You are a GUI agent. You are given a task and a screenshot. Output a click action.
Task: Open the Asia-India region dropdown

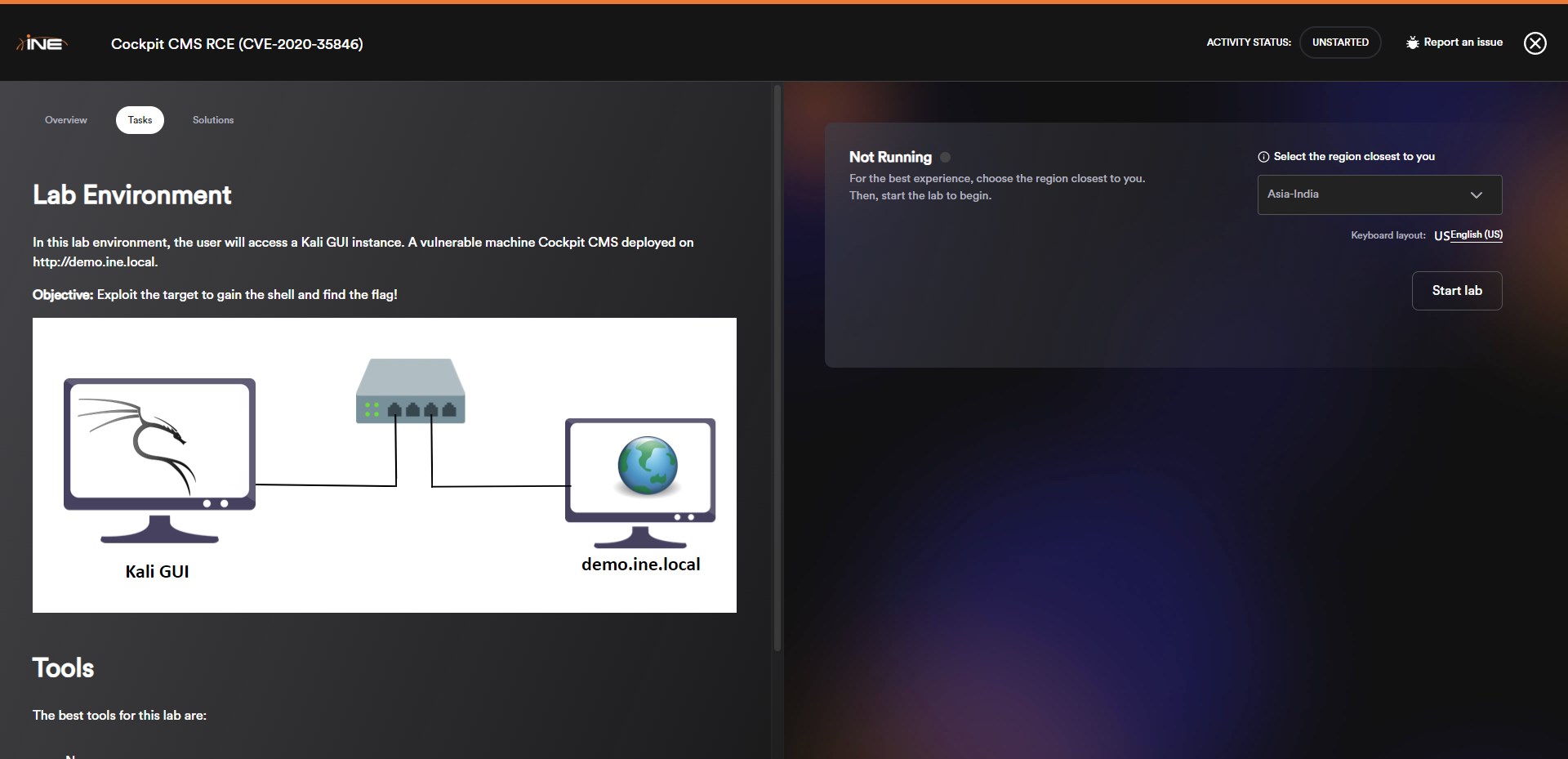pyautogui.click(x=1379, y=194)
